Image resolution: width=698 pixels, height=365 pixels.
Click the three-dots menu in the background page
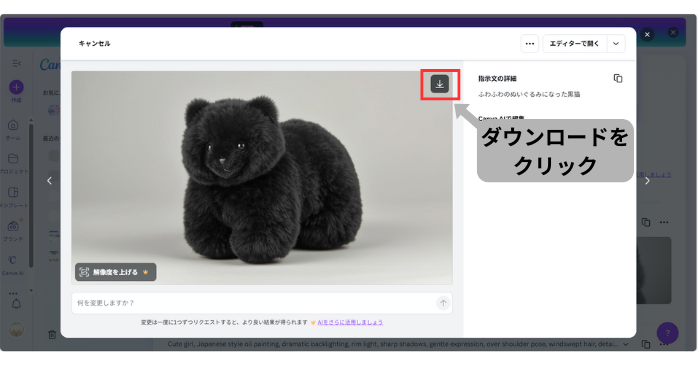point(664,222)
